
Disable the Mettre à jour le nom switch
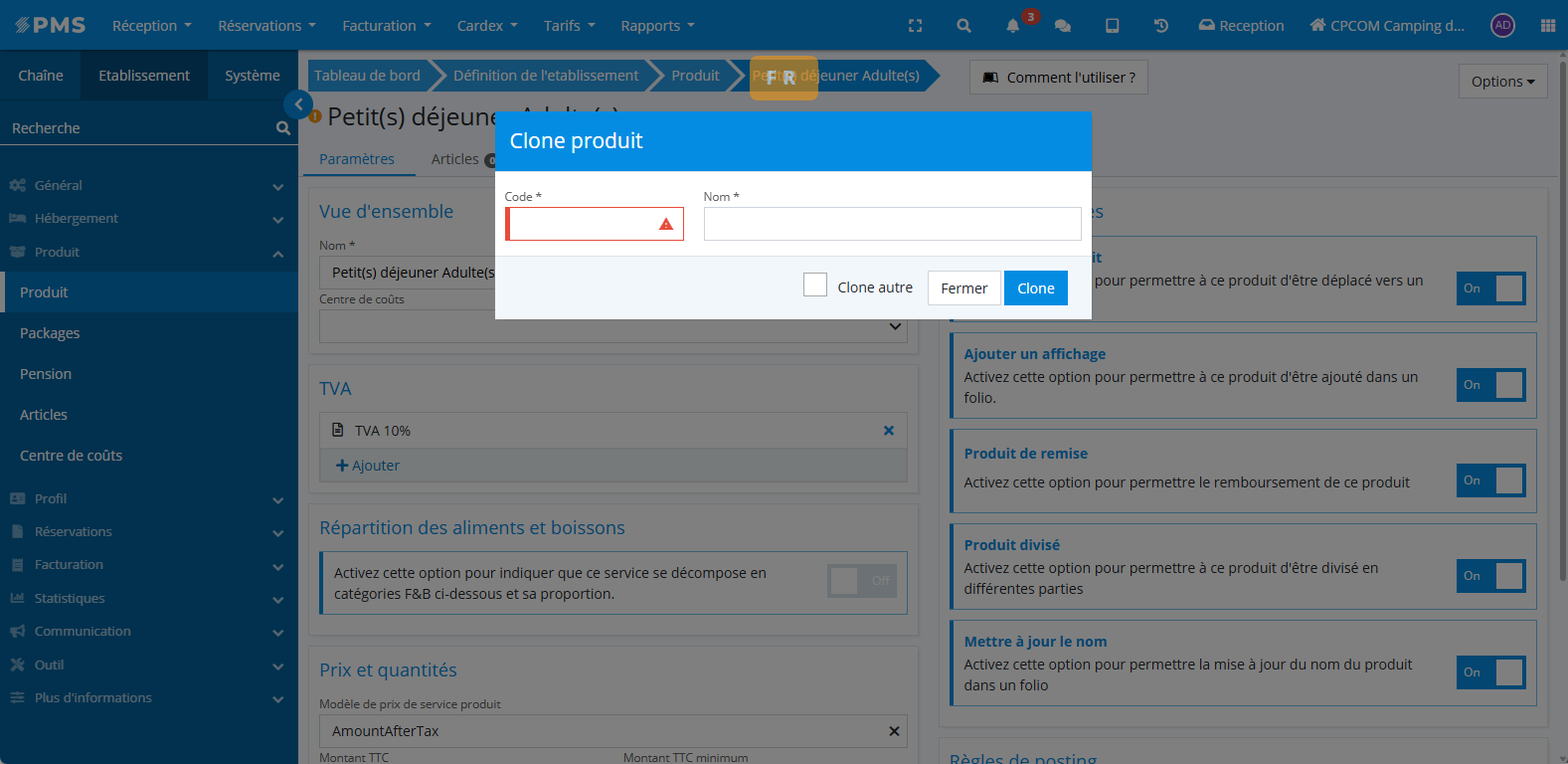tap(1490, 672)
